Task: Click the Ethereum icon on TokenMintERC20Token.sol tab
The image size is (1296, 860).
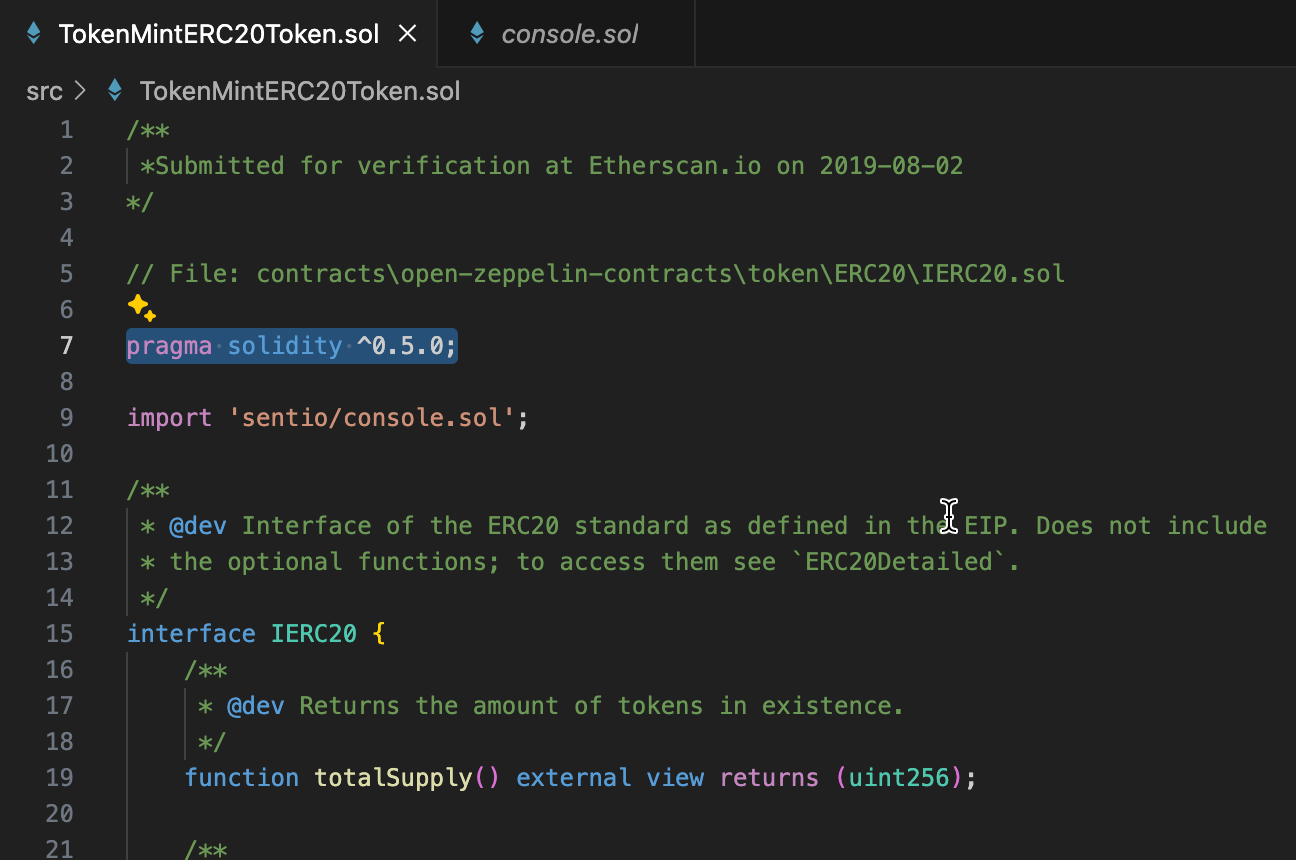Action: tap(34, 33)
